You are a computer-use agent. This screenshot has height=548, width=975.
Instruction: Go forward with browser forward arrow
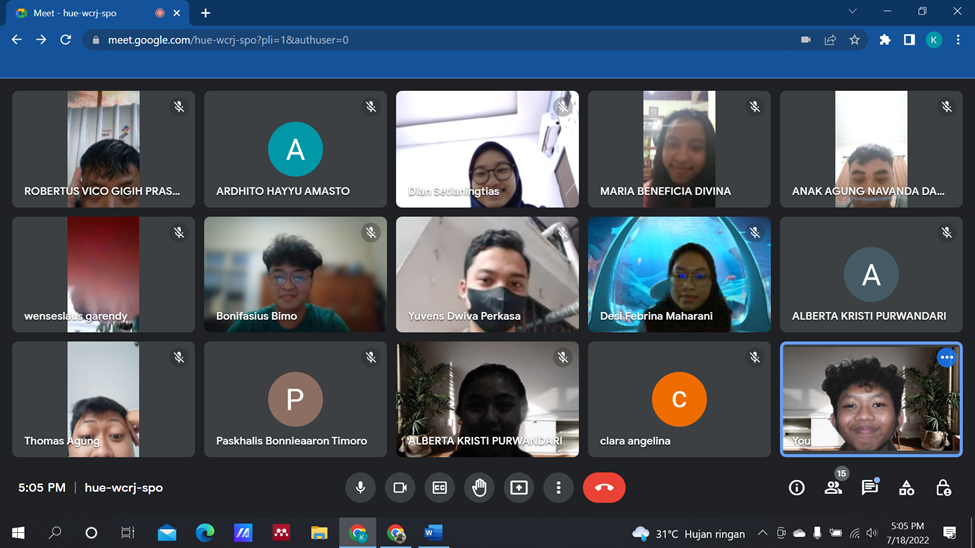click(41, 40)
